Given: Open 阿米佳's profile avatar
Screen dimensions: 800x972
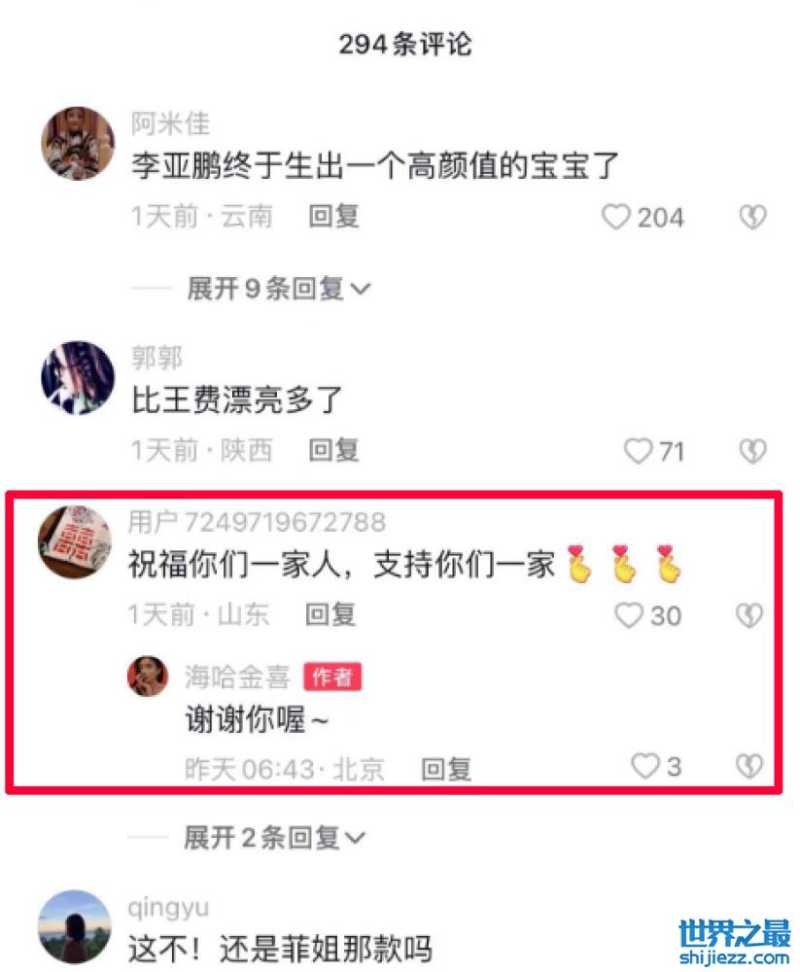Looking at the screenshot, I should click(77, 143).
